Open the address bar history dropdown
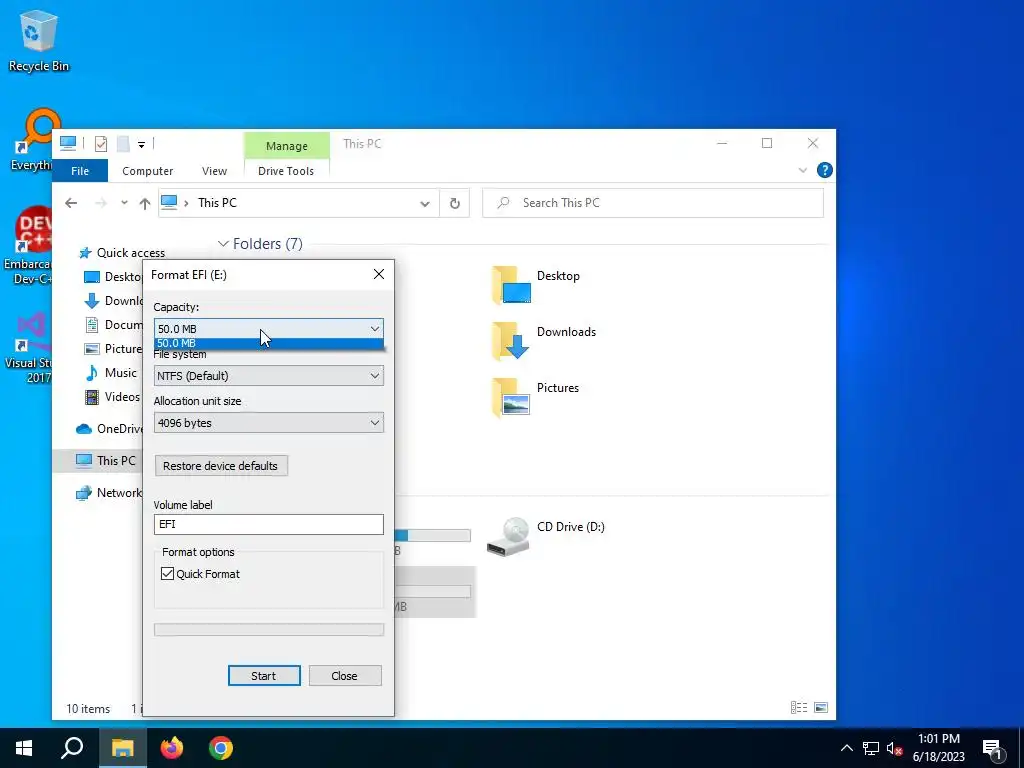This screenshot has width=1024, height=768. [424, 203]
